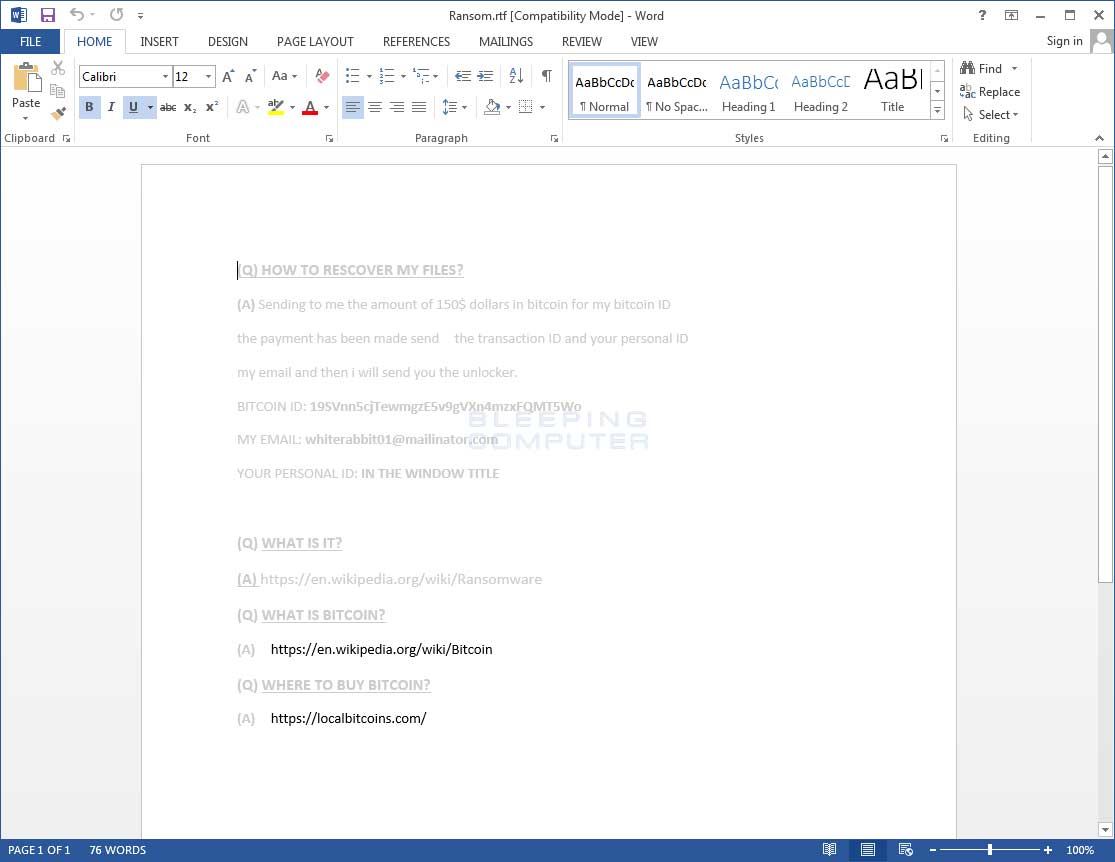Image resolution: width=1115 pixels, height=862 pixels.
Task: Open line and paragraph spacing dropdown
Action: [x=464, y=107]
